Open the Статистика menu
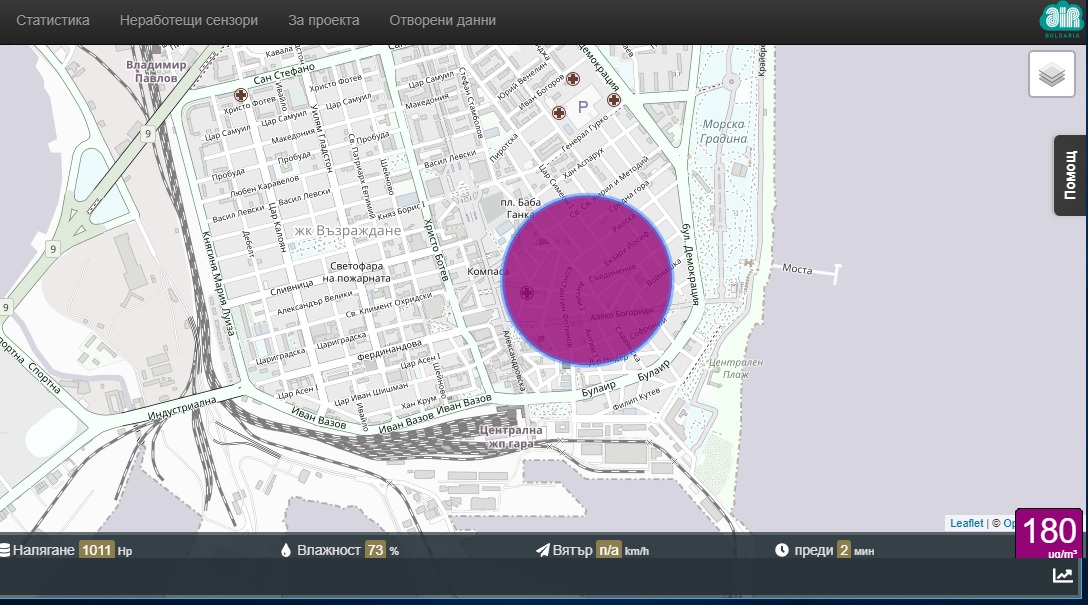Image resolution: width=1088 pixels, height=605 pixels. pyautogui.click(x=53, y=20)
